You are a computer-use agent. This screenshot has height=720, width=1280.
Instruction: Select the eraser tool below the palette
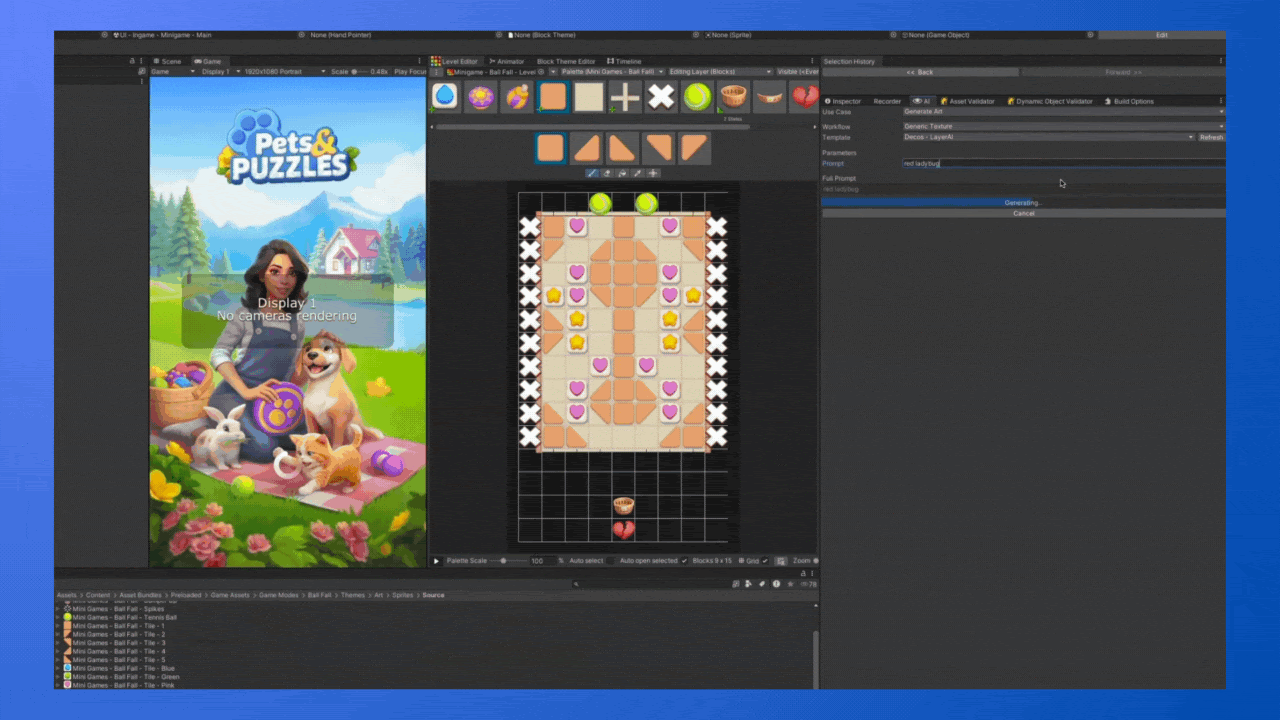pos(606,173)
